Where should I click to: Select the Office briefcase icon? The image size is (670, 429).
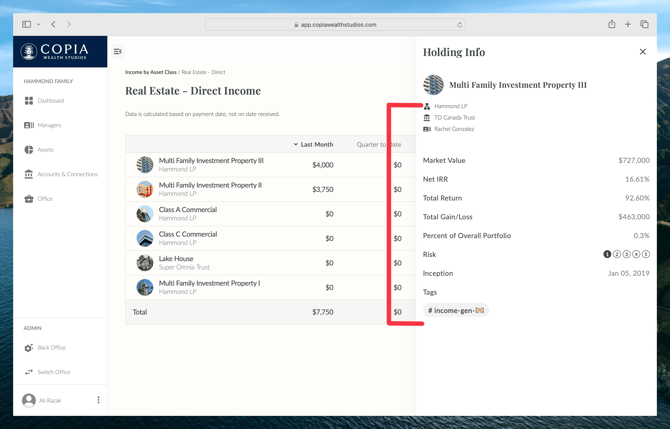pos(29,199)
